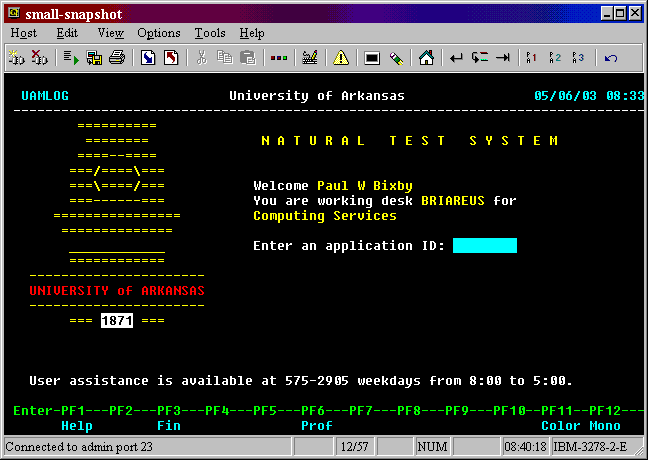This screenshot has height=460, width=648.
Task: Click the PA2 key icon
Action: coord(555,58)
